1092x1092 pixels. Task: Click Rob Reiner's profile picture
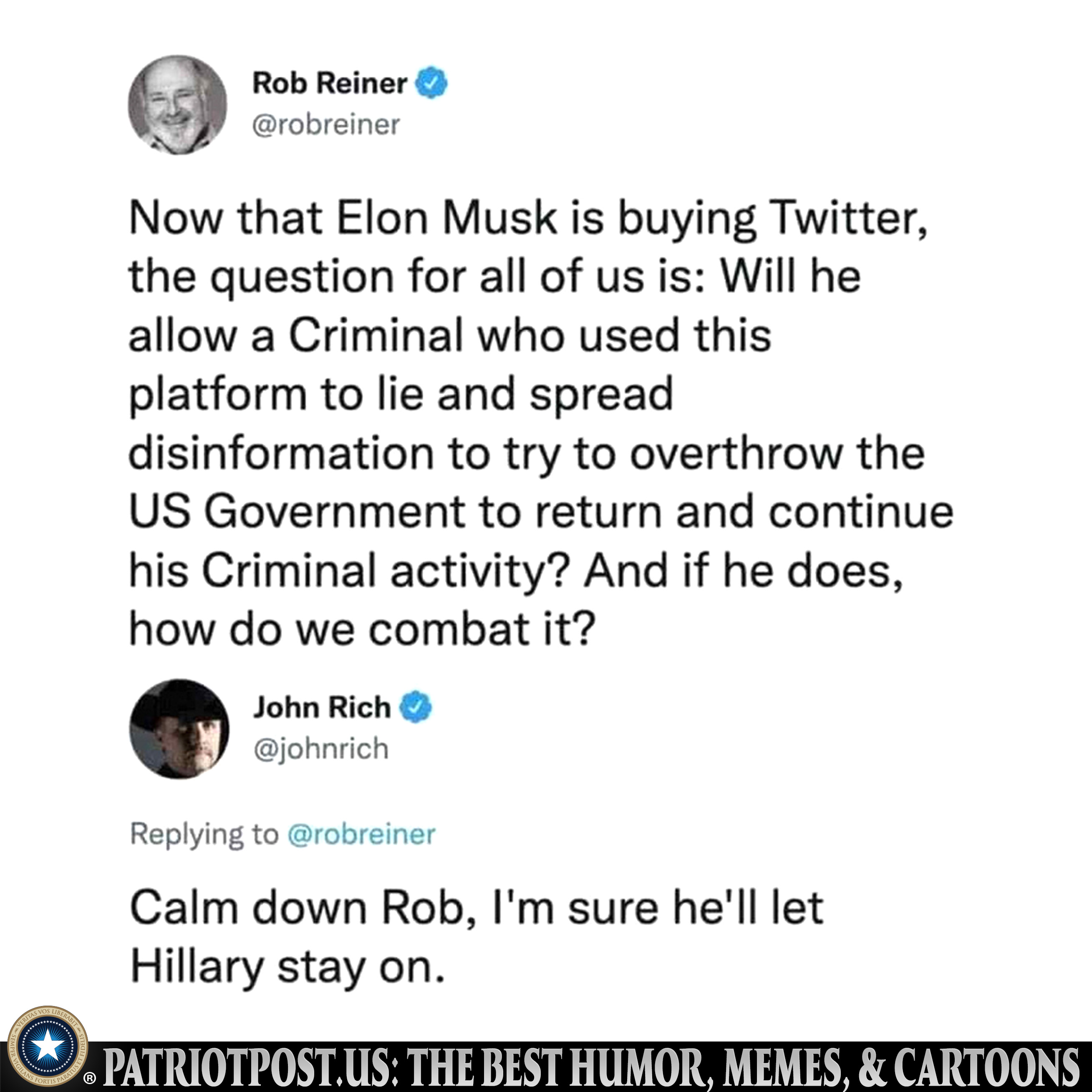[177, 105]
